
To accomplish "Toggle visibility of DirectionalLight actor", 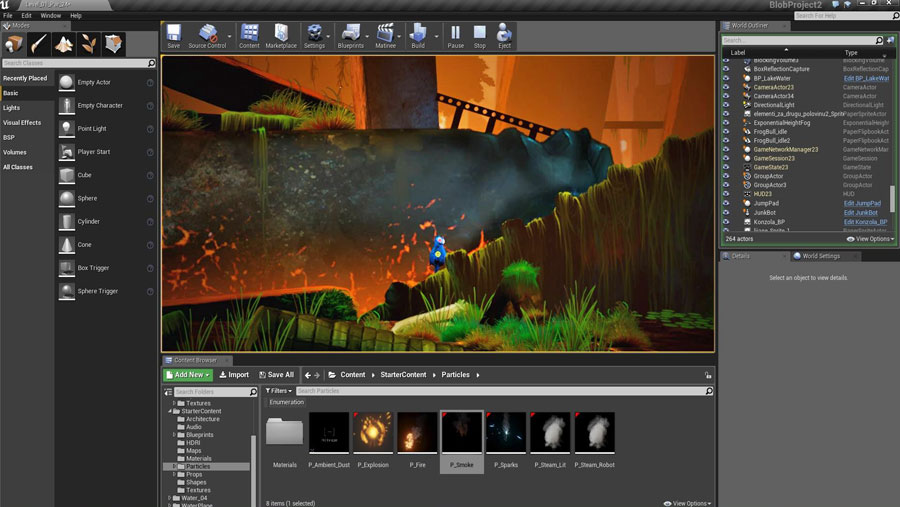I will click(x=726, y=105).
